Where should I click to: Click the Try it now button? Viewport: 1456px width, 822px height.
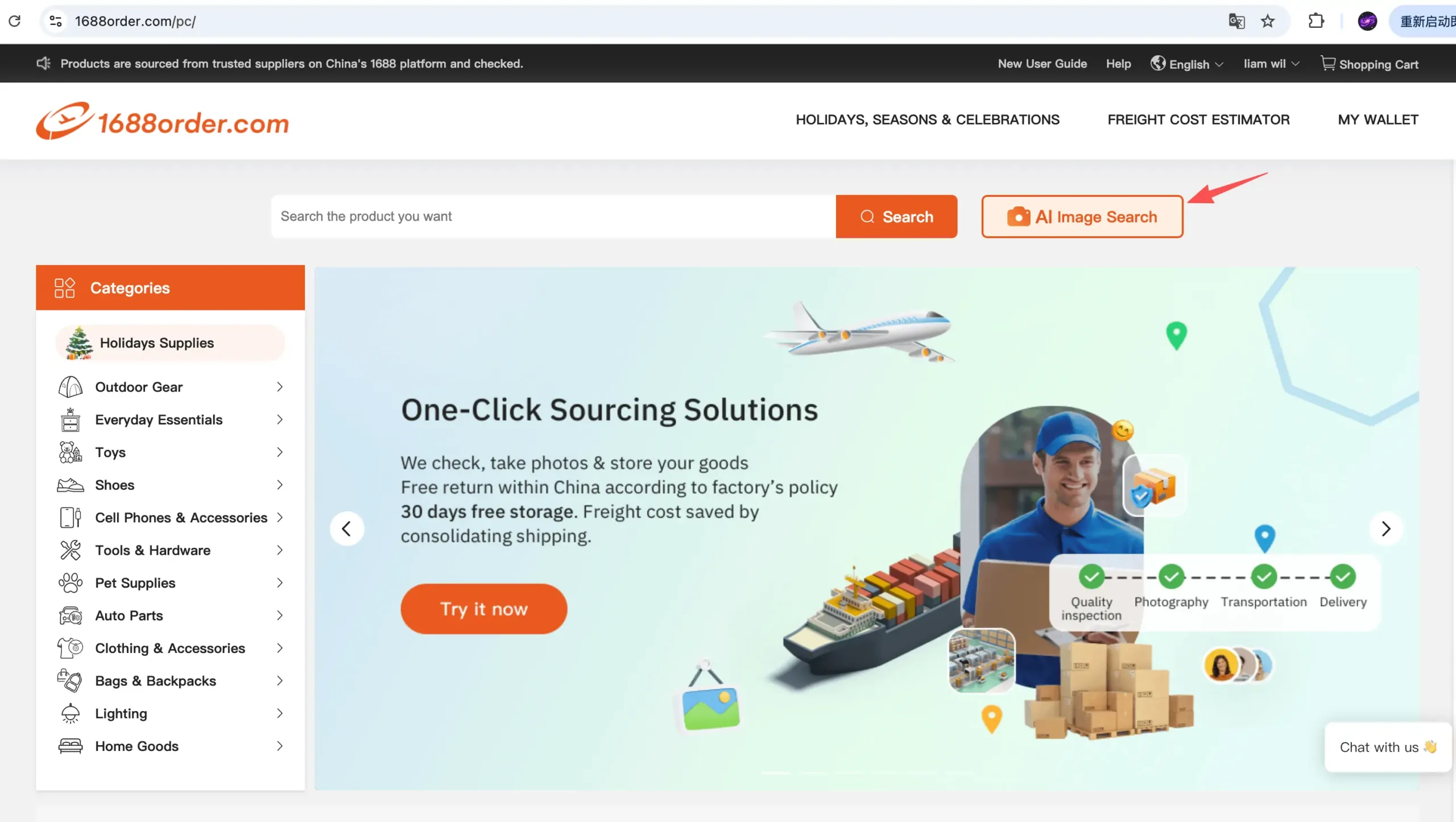[483, 609]
